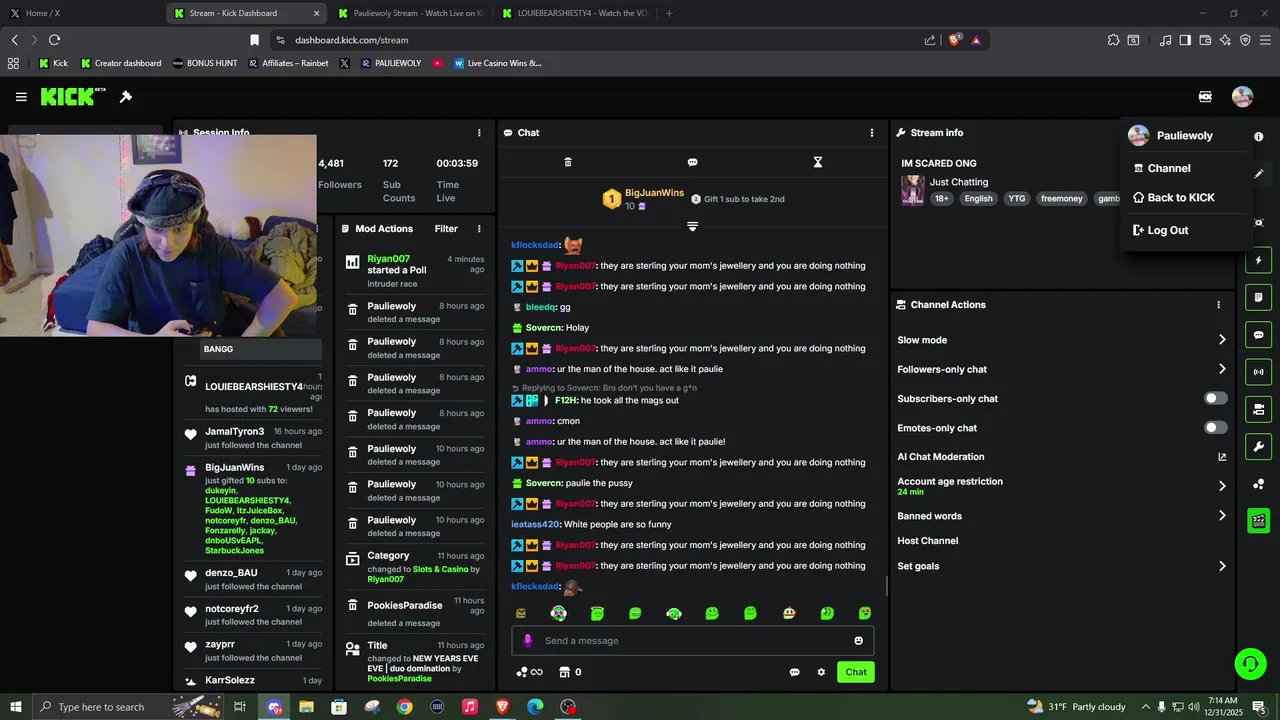Image resolution: width=1280 pixels, height=720 pixels.
Task: Open chat settings gear icon
Action: [821, 672]
